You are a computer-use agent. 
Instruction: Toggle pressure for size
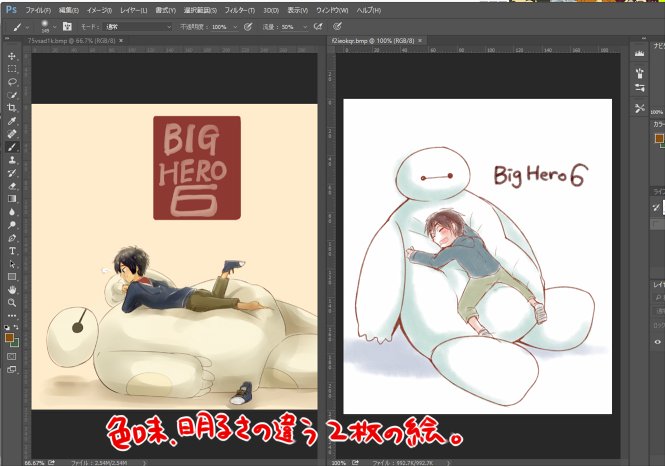coord(337,27)
